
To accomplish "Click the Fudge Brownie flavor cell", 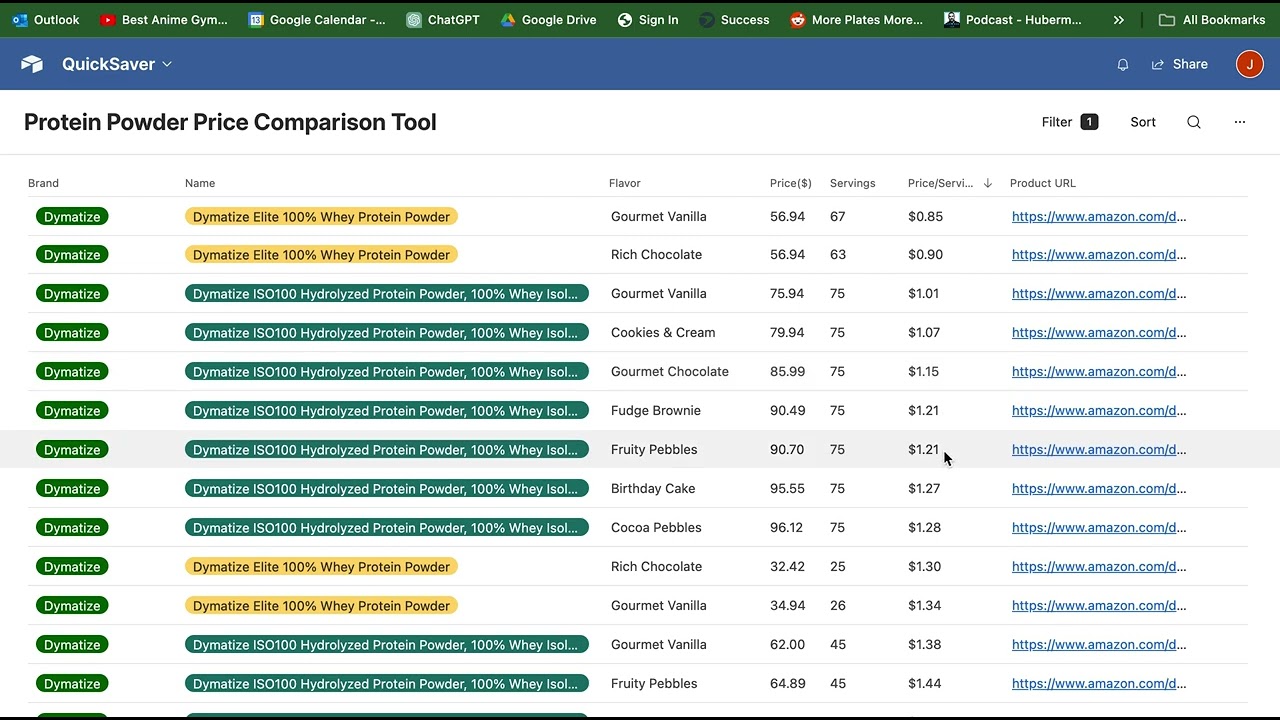I will (656, 411).
